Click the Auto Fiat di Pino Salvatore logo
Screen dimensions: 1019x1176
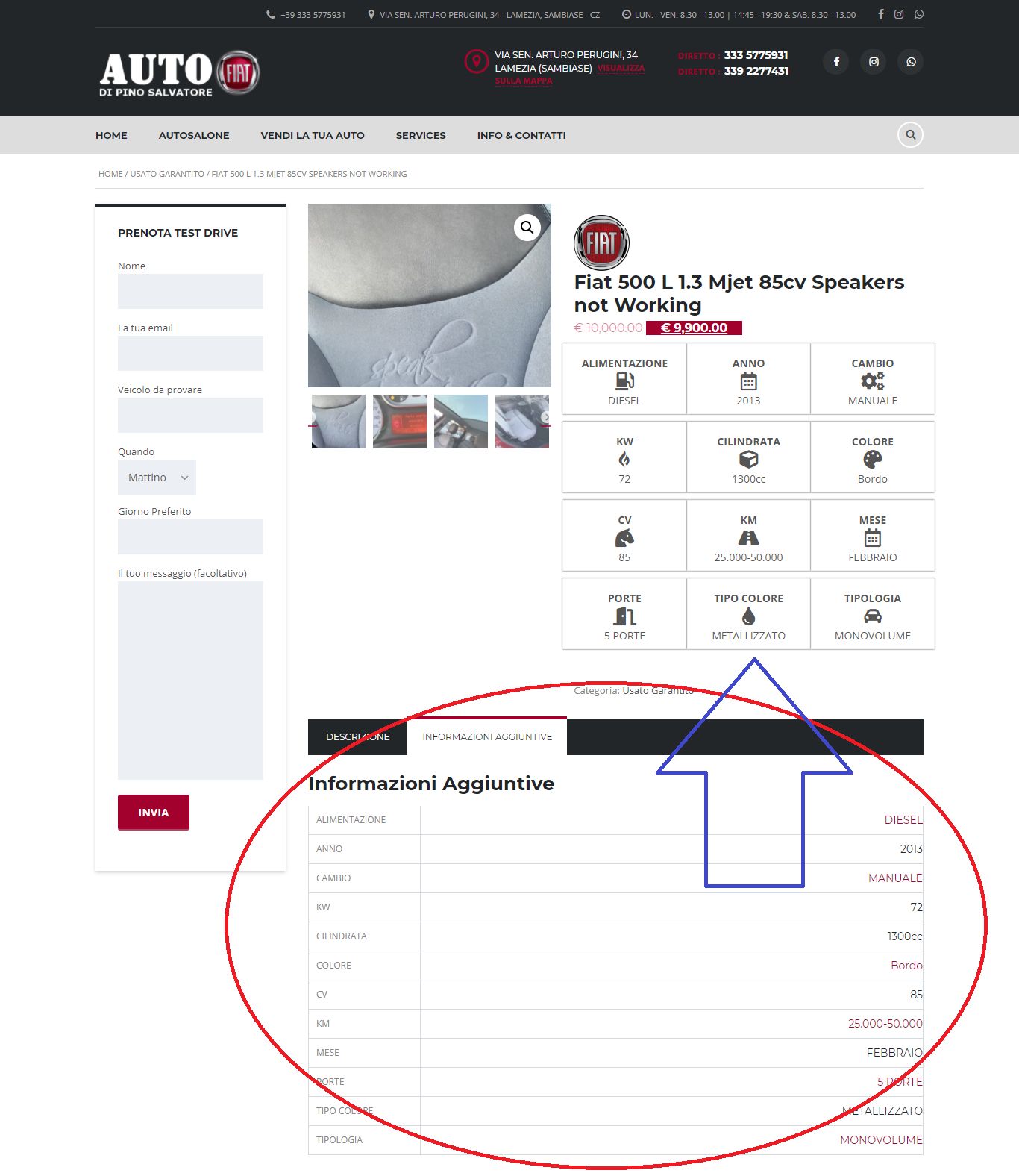click(179, 73)
